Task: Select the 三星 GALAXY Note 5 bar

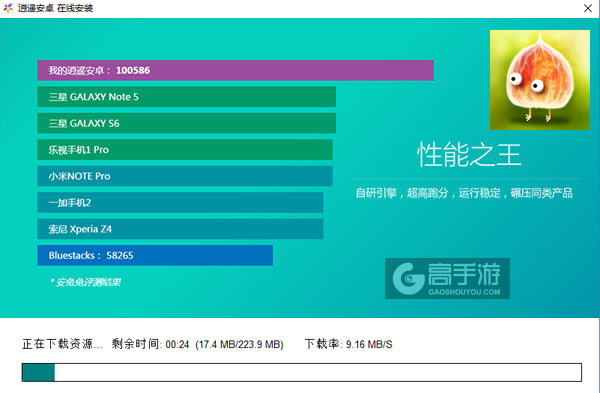Action: click(x=186, y=97)
